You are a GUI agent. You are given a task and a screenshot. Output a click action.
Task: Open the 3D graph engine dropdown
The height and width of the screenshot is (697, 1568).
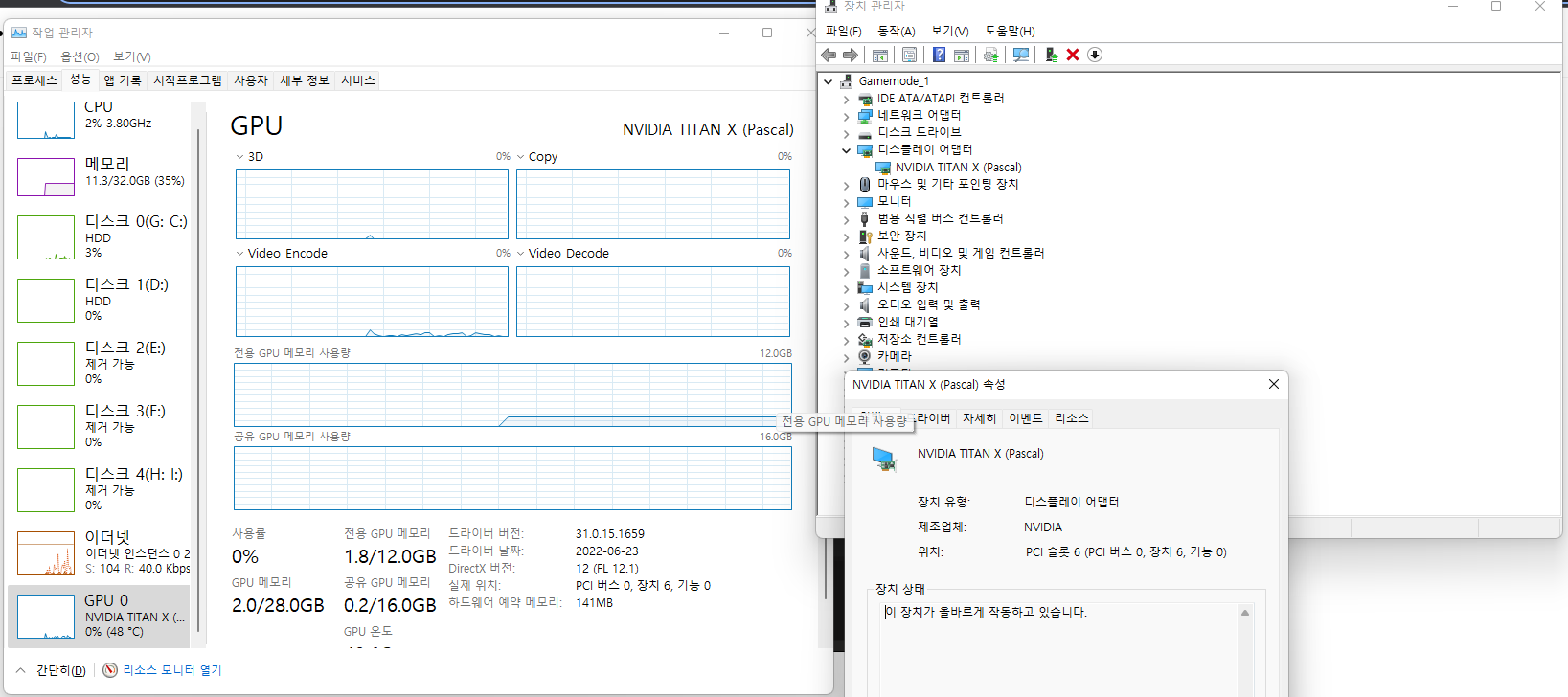tap(239, 157)
